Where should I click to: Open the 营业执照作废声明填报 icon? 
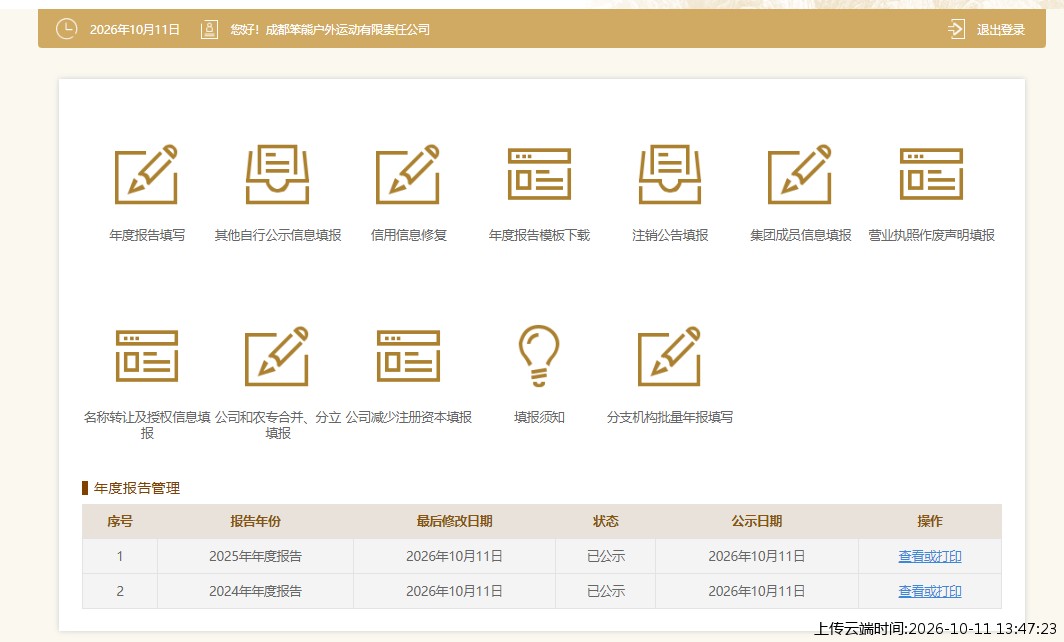click(932, 174)
